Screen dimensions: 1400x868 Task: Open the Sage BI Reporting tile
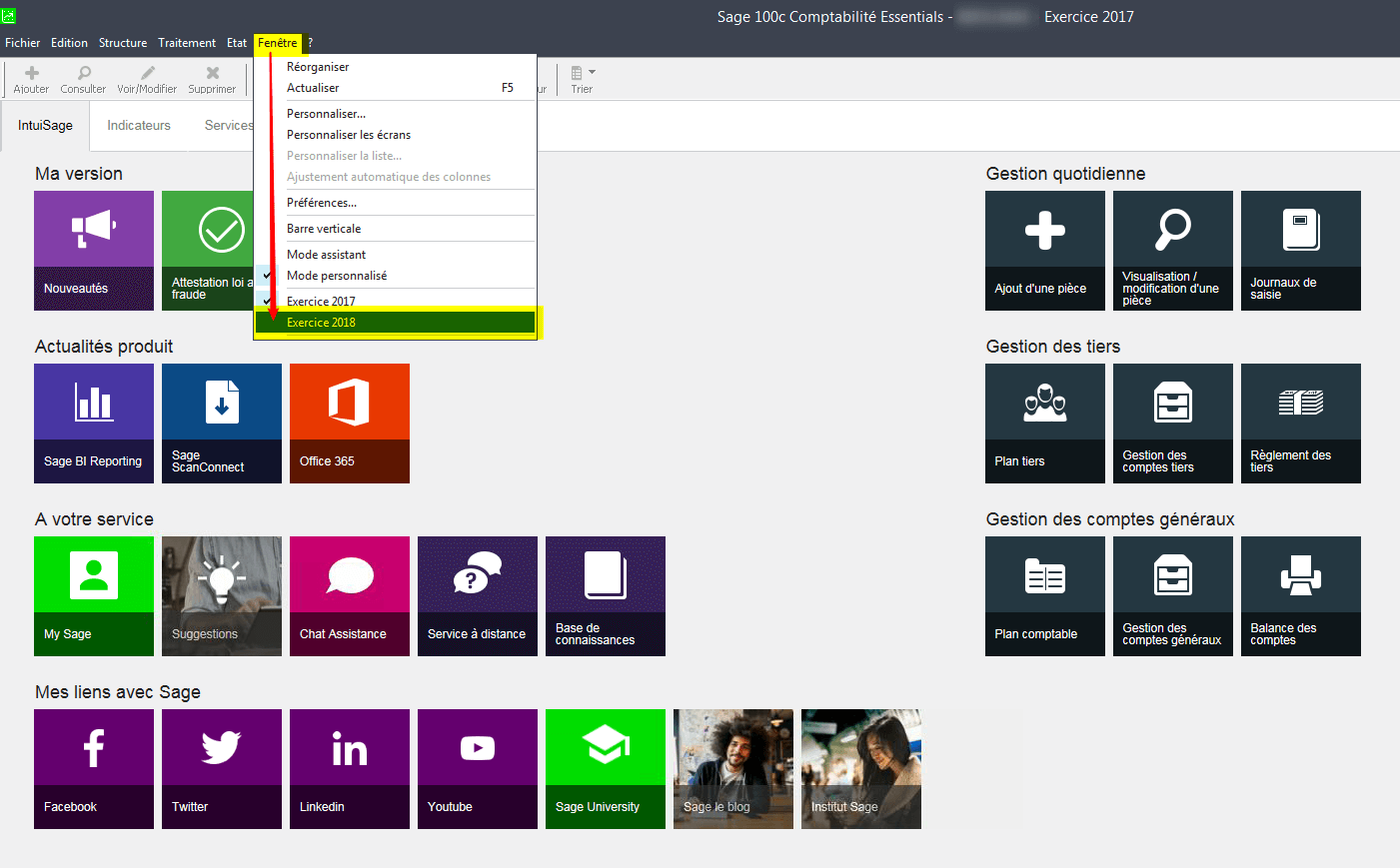click(x=94, y=423)
